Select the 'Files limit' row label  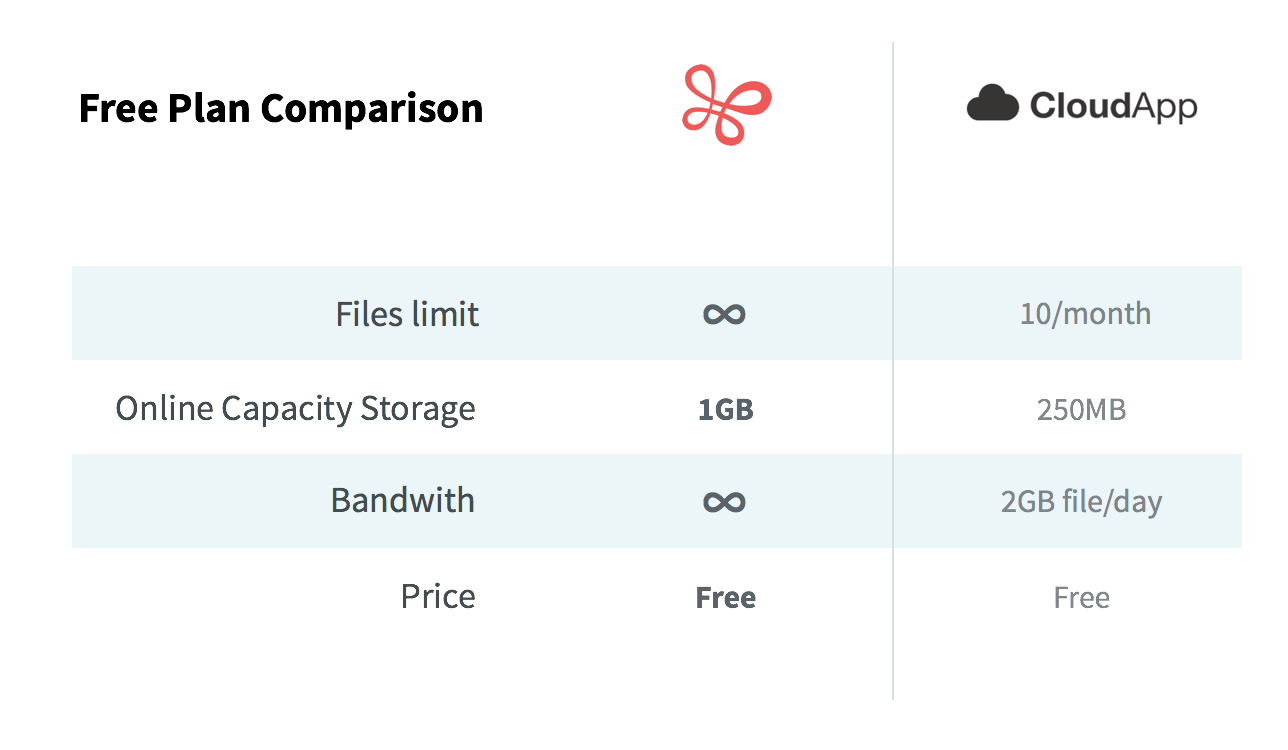click(407, 314)
